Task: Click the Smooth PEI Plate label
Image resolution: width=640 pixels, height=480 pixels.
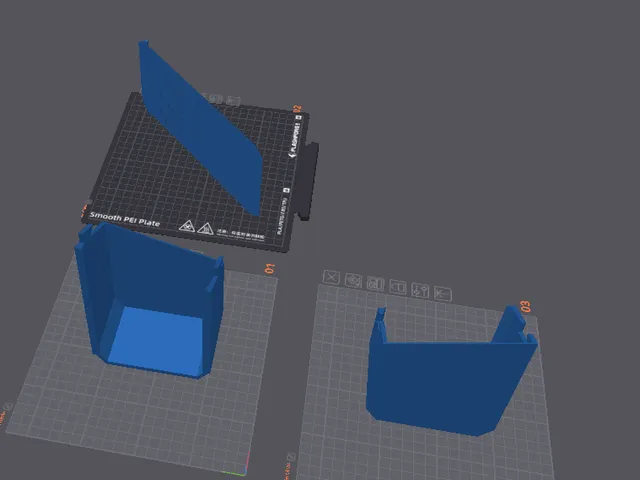Action: coord(124,219)
